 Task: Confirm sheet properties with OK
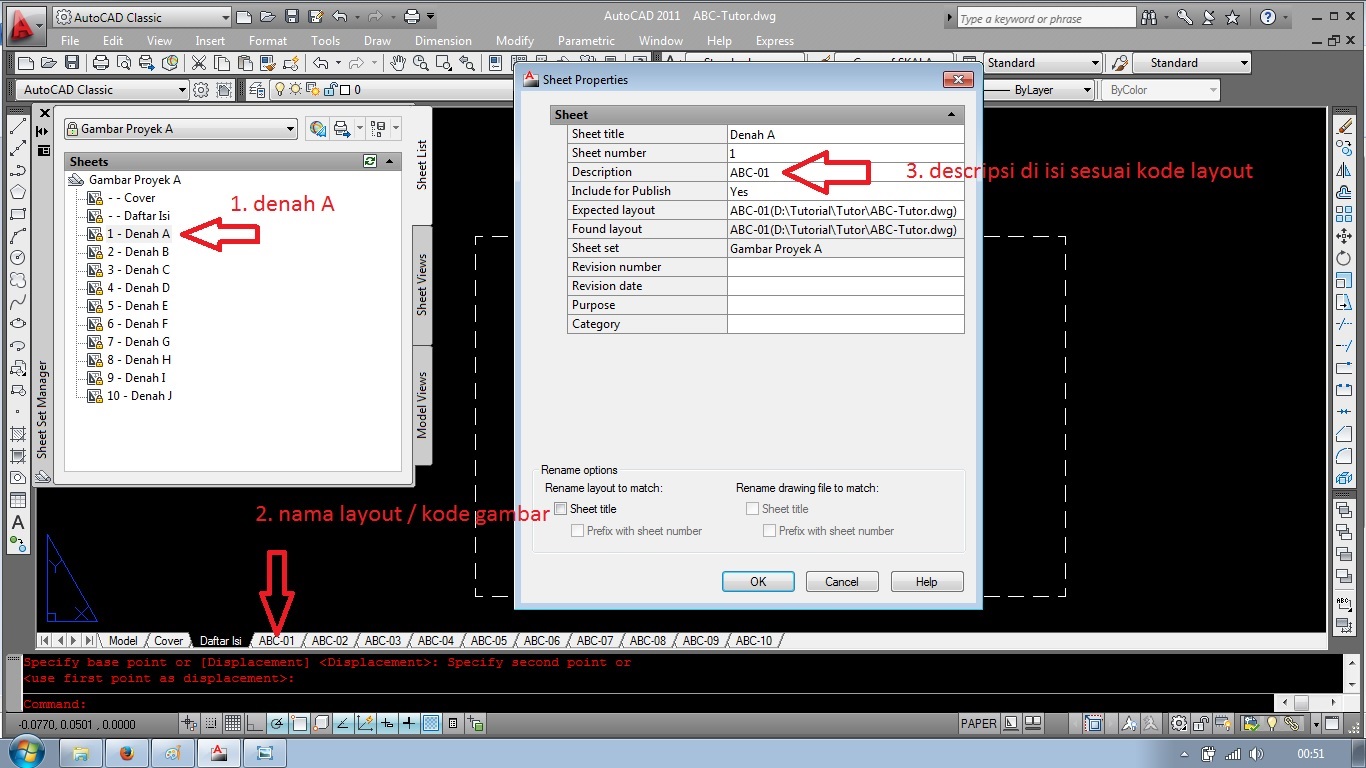[x=757, y=580]
